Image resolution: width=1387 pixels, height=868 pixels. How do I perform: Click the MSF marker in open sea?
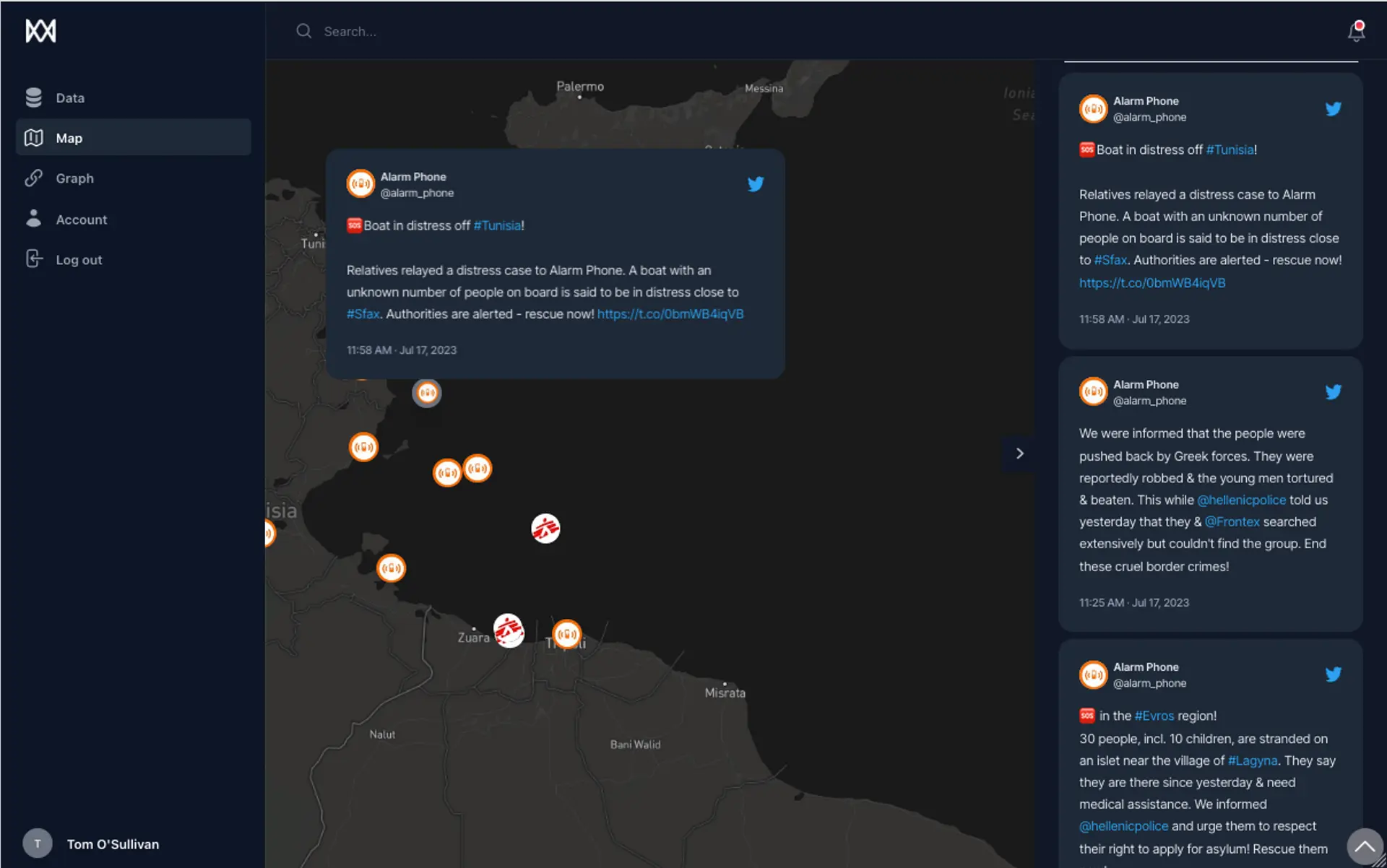pyautogui.click(x=545, y=529)
